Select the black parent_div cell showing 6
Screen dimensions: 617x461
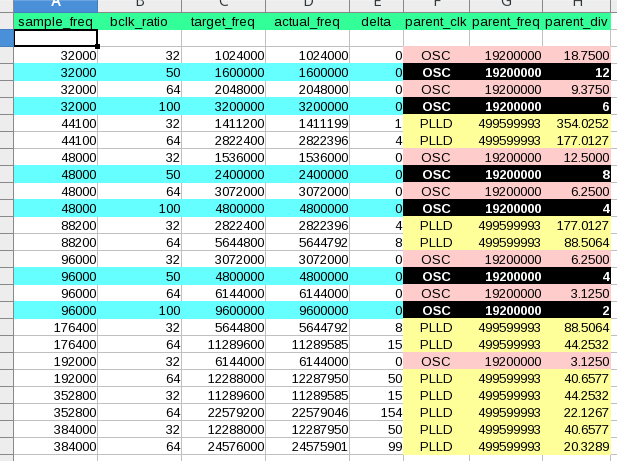point(576,107)
